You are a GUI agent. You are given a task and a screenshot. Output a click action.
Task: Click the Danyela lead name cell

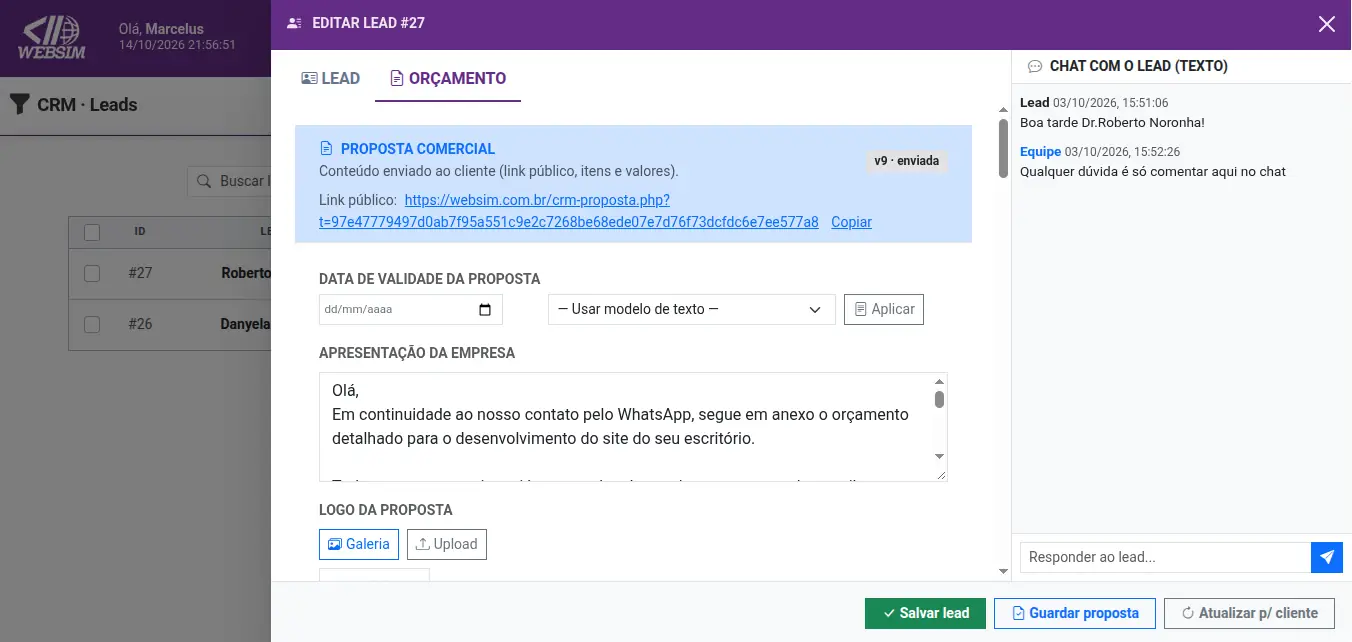pyautogui.click(x=246, y=324)
